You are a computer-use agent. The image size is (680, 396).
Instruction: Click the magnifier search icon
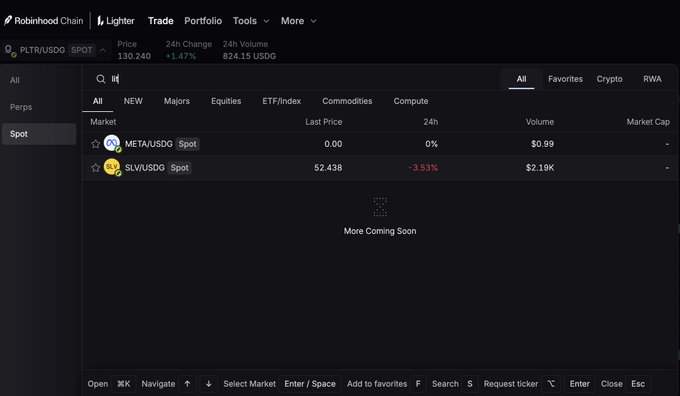click(x=101, y=79)
